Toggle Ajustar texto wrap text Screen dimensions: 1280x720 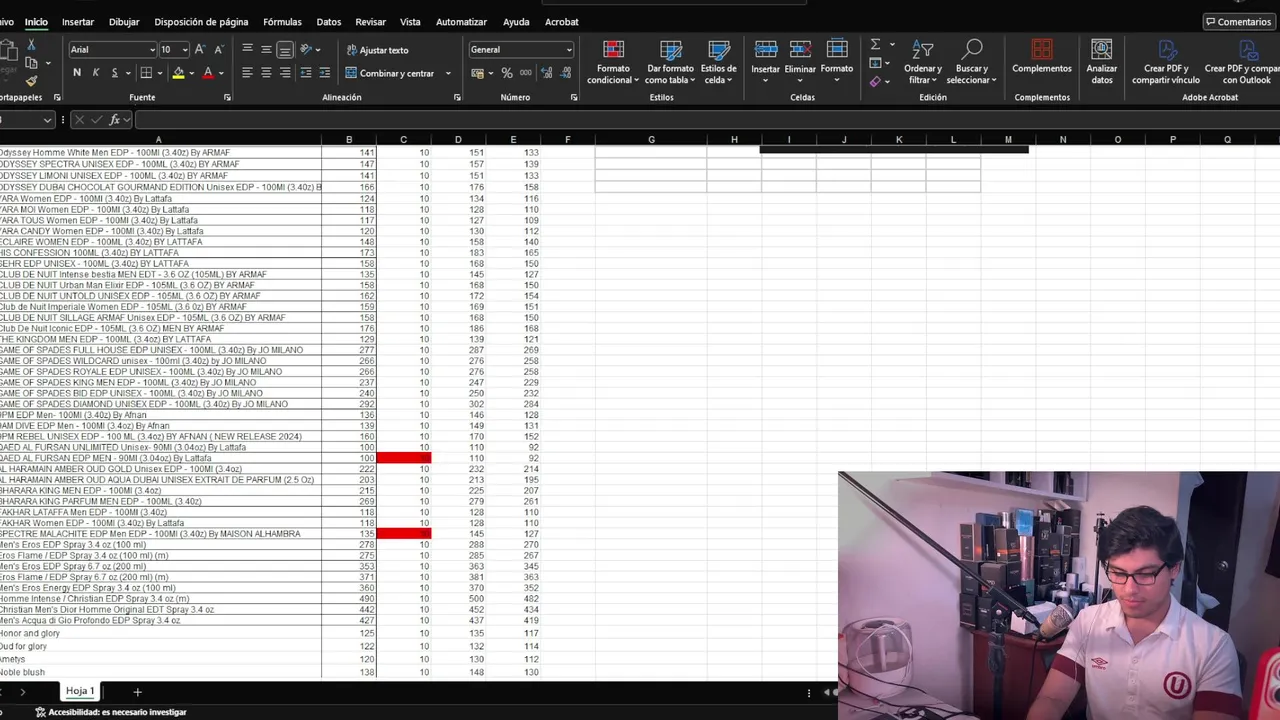378,50
